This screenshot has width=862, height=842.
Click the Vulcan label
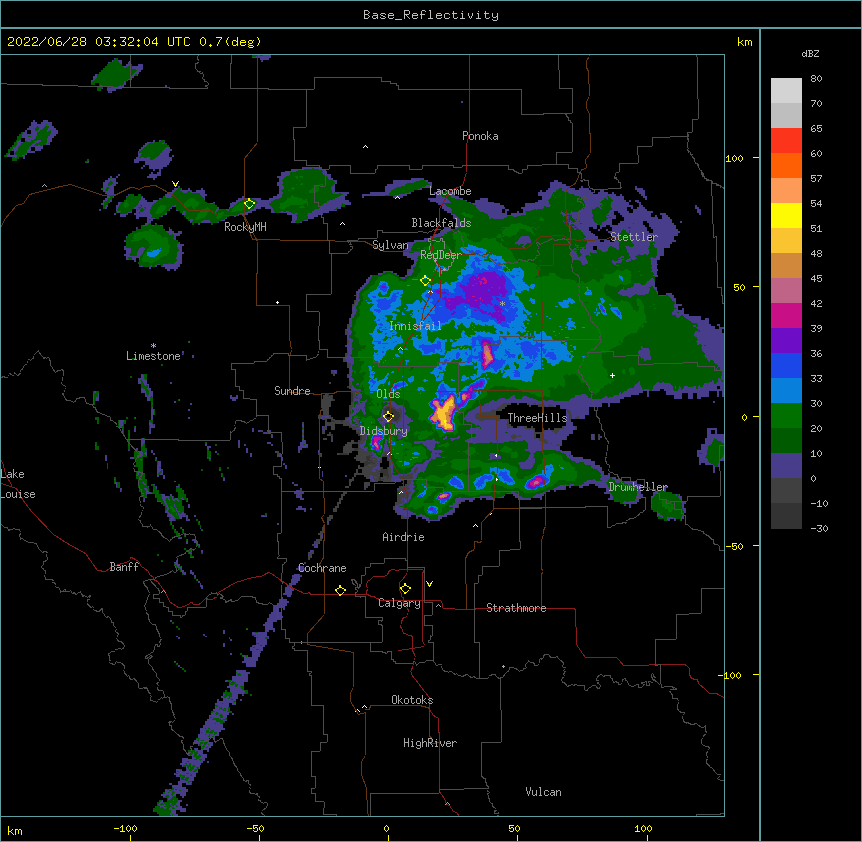[x=543, y=792]
